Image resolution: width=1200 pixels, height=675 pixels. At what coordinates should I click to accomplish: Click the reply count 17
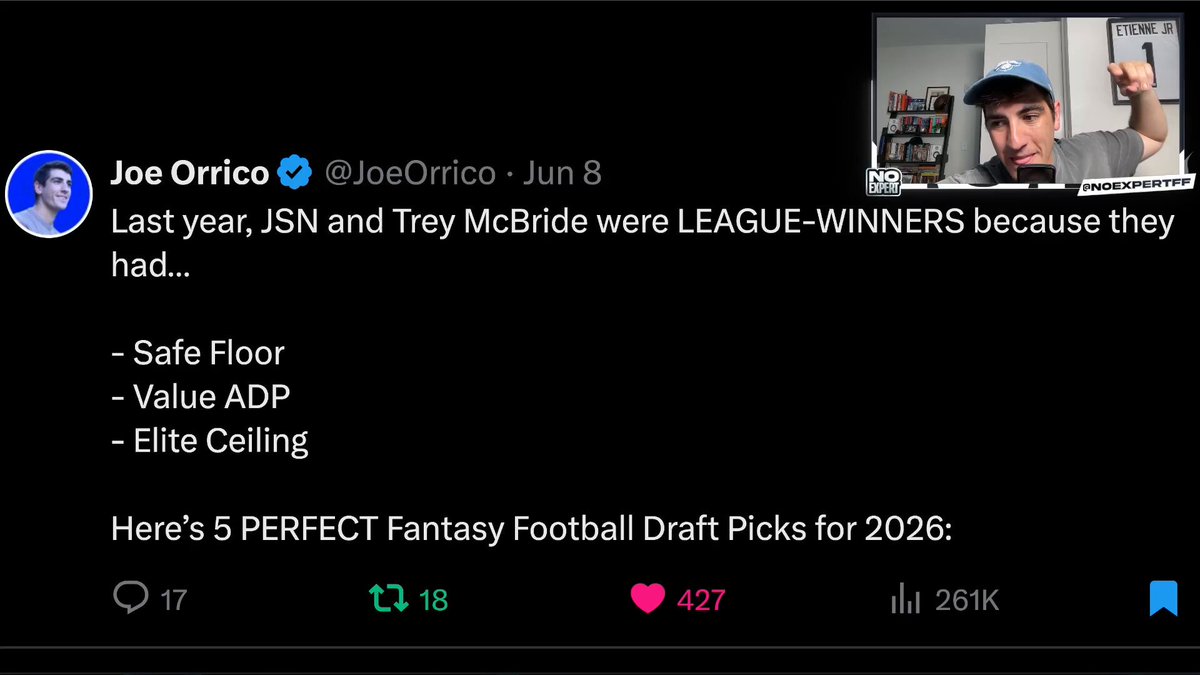point(173,600)
